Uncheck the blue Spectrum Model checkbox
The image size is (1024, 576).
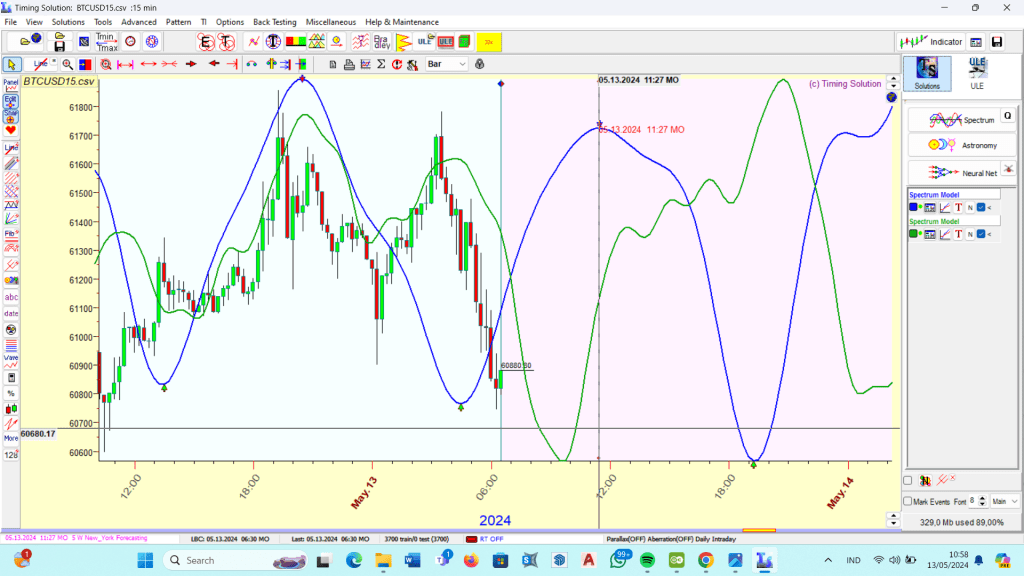coord(981,207)
